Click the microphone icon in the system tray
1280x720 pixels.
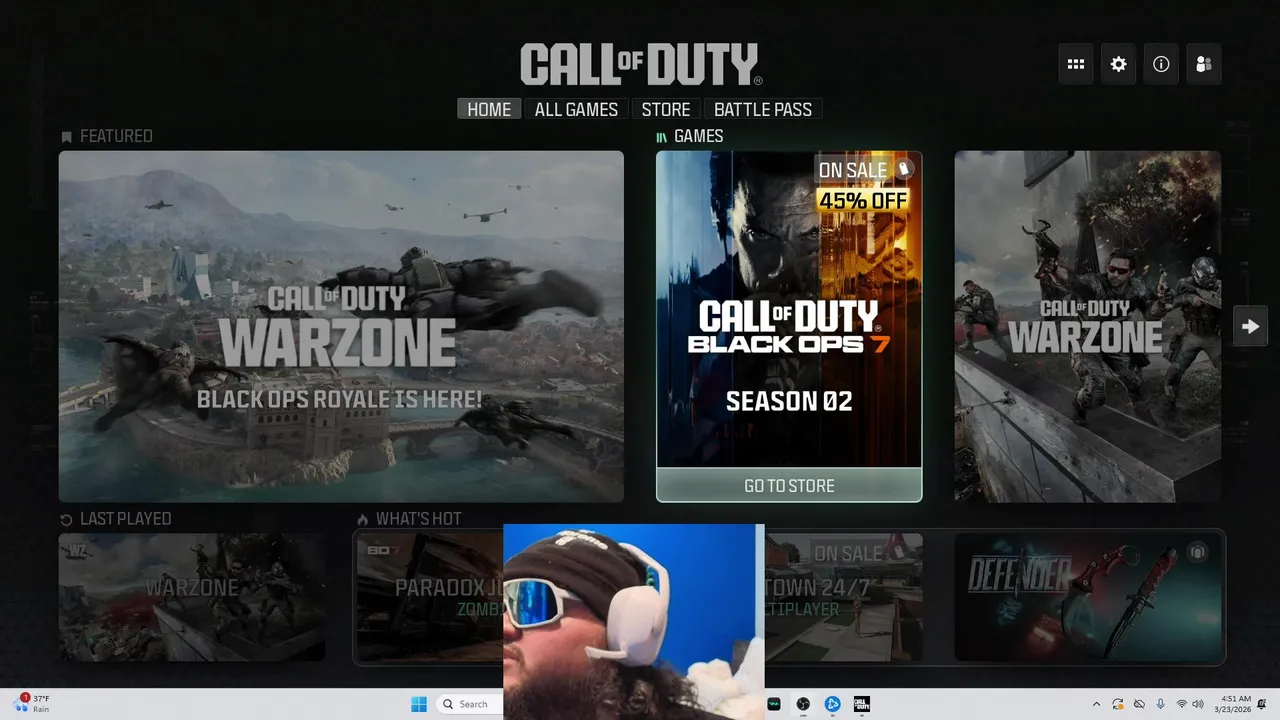pos(1160,704)
